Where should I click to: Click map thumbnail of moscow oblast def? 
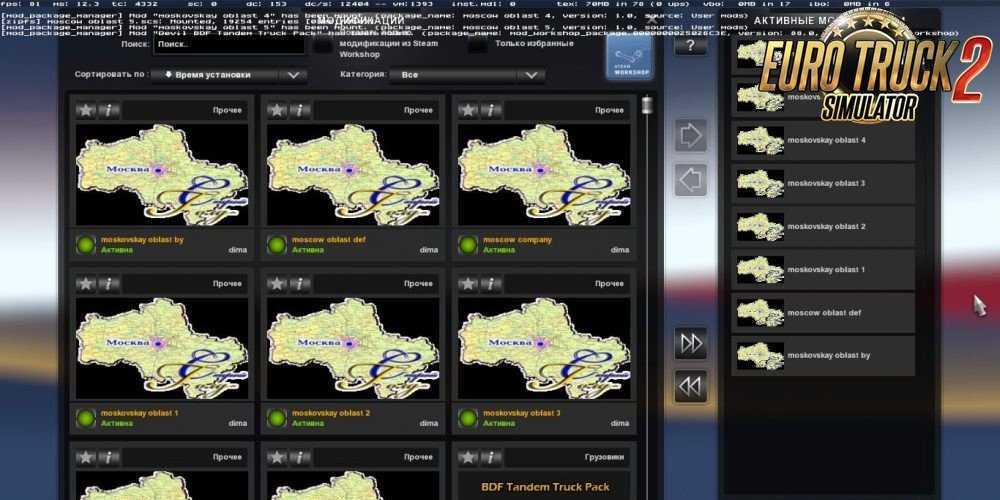[x=353, y=175]
